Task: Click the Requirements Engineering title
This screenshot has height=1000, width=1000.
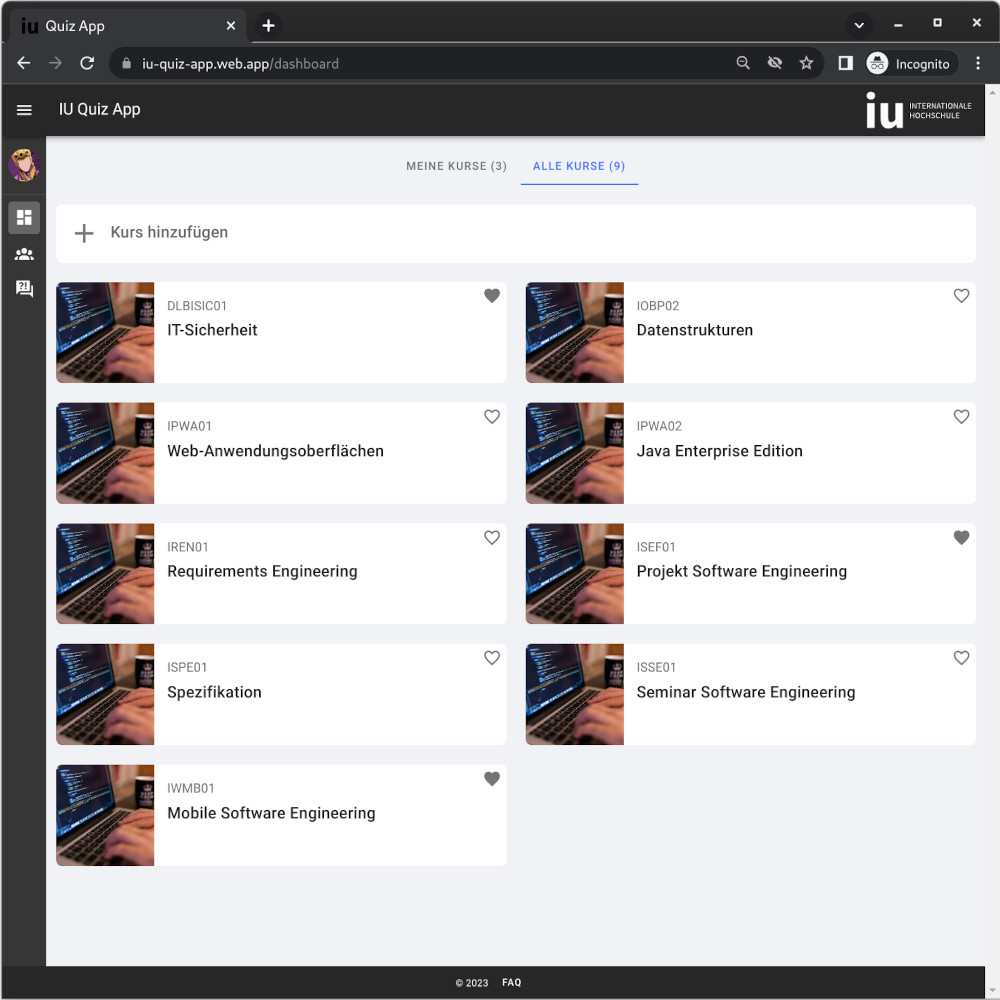Action: (262, 571)
